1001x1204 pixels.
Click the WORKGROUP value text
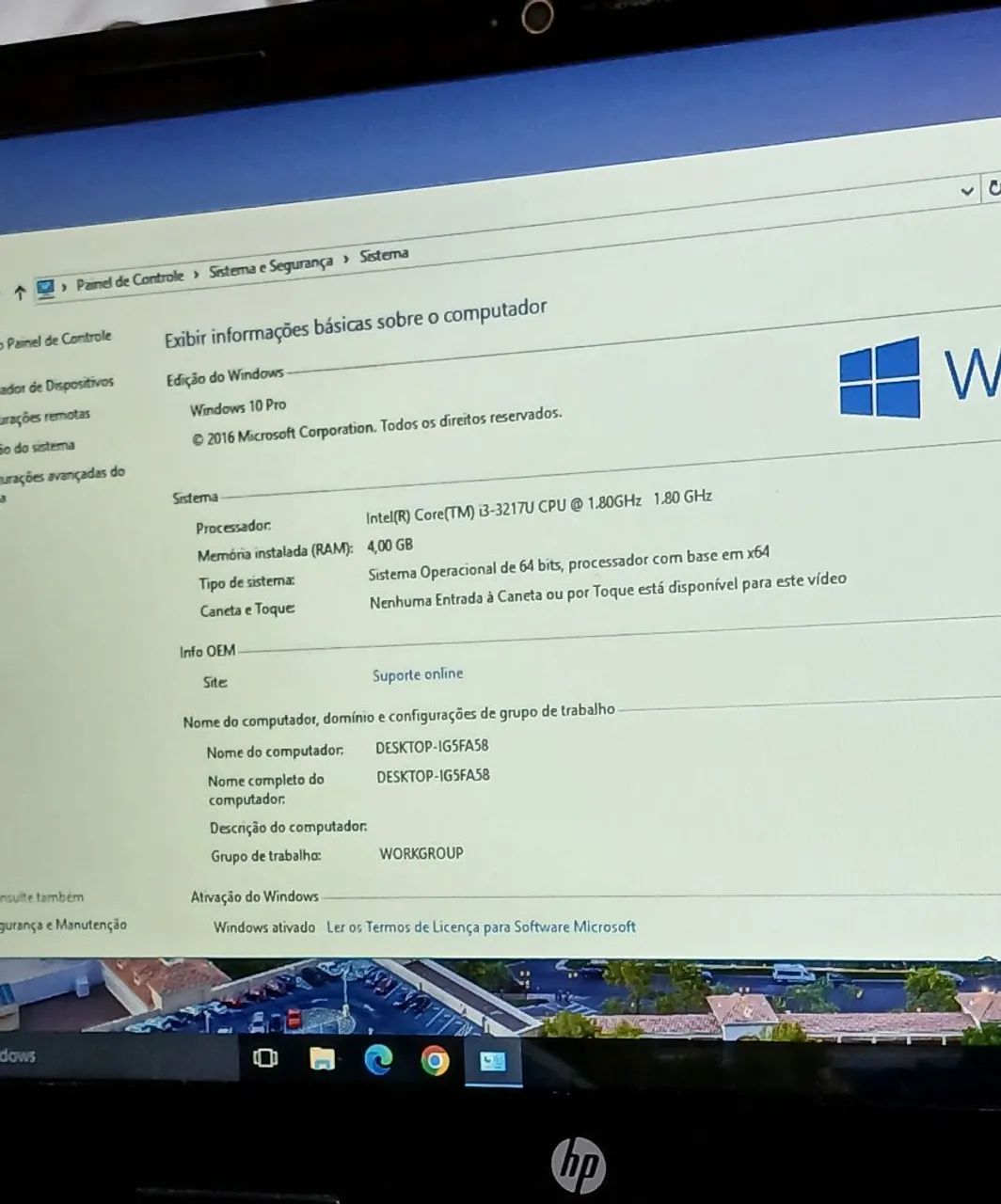(x=421, y=853)
